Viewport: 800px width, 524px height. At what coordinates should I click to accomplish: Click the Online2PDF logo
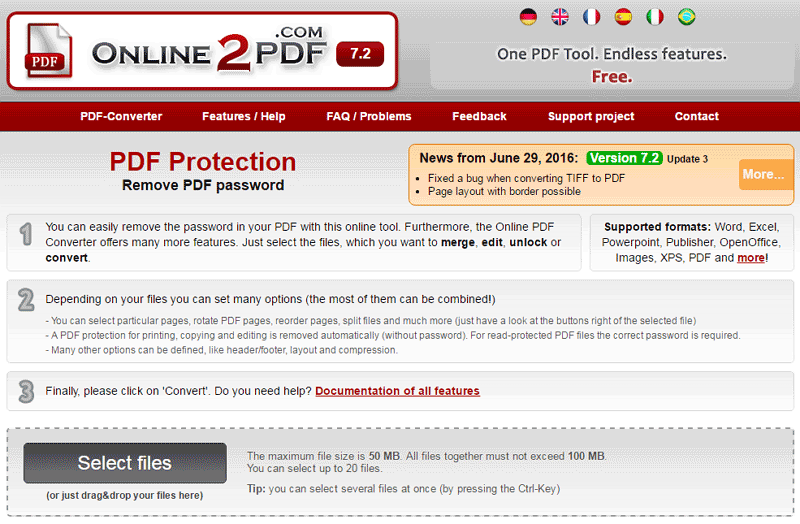pos(200,52)
